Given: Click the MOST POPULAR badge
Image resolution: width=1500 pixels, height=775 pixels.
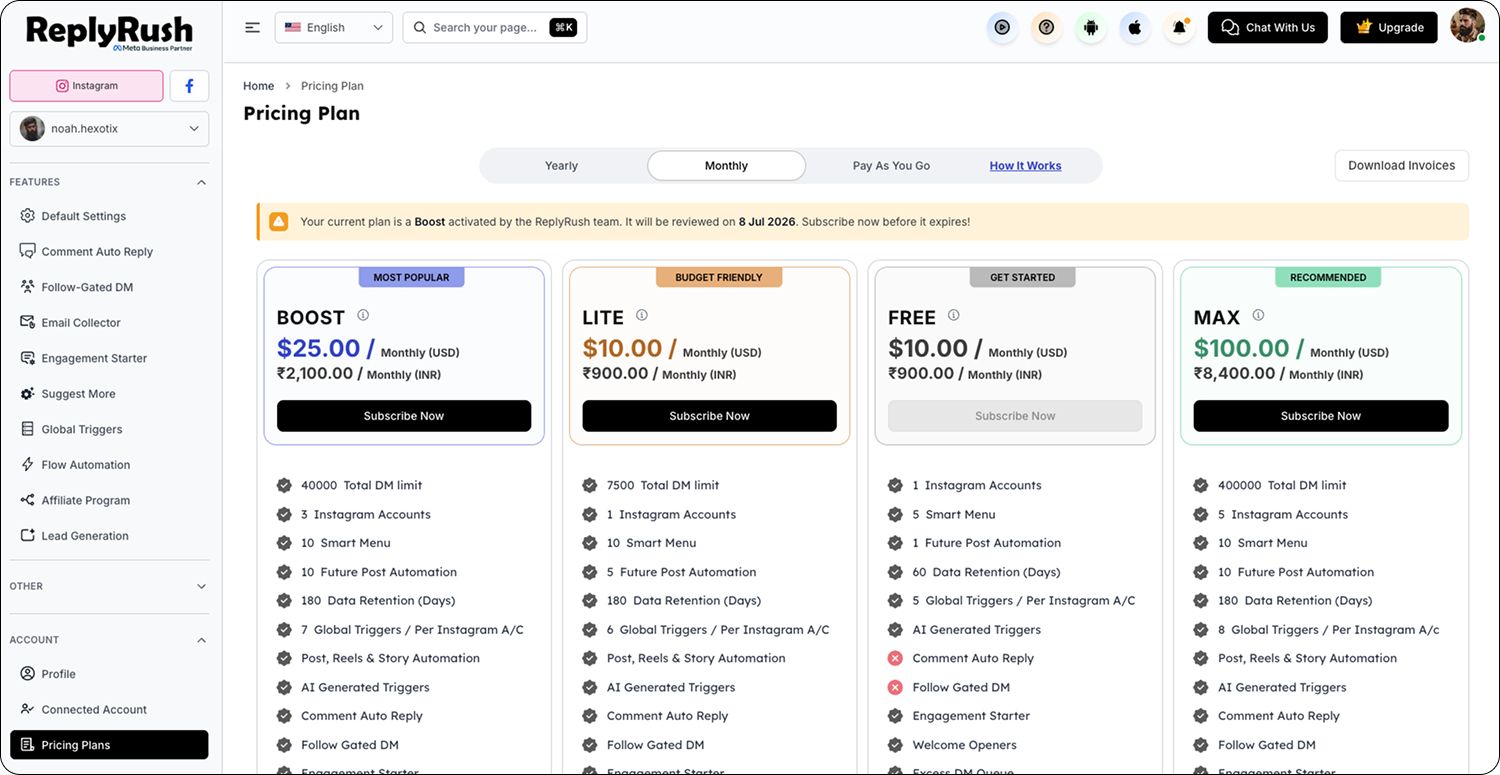Looking at the screenshot, I should pyautogui.click(x=411, y=277).
